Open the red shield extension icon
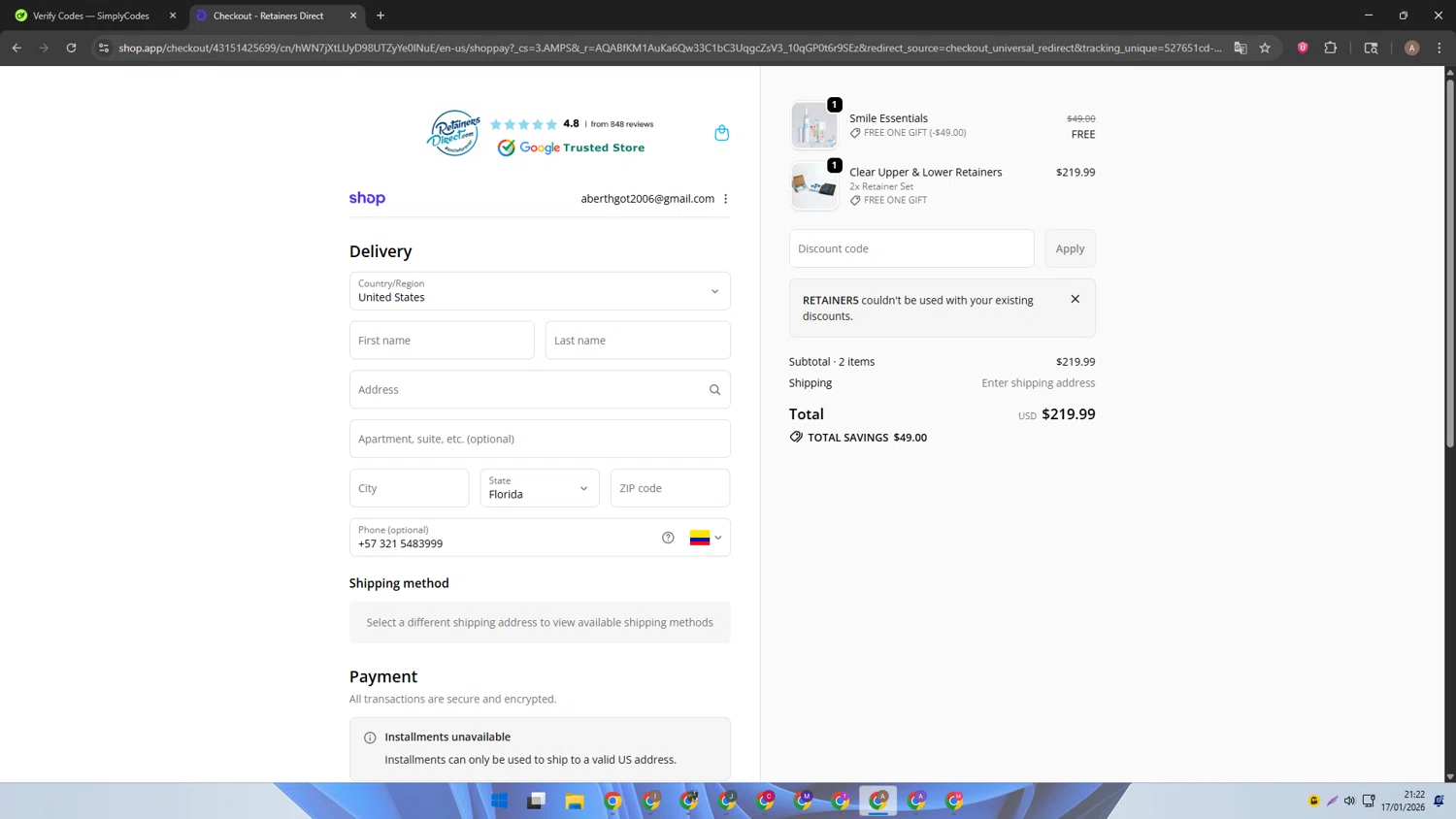 1303,48
